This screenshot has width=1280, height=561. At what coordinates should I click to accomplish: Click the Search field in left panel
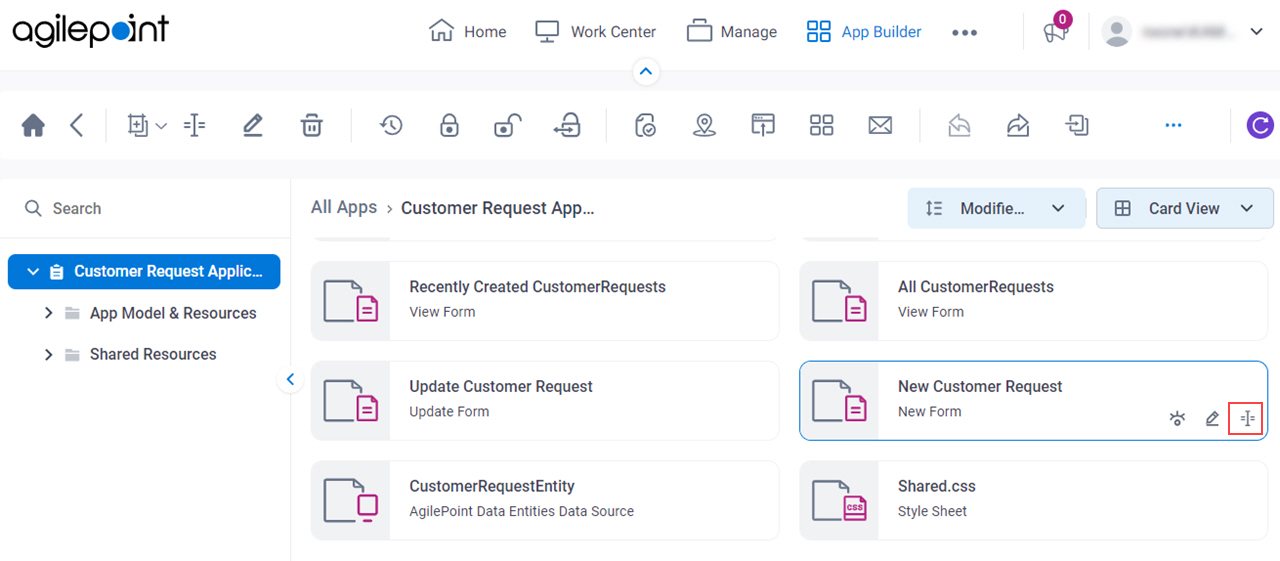point(145,208)
